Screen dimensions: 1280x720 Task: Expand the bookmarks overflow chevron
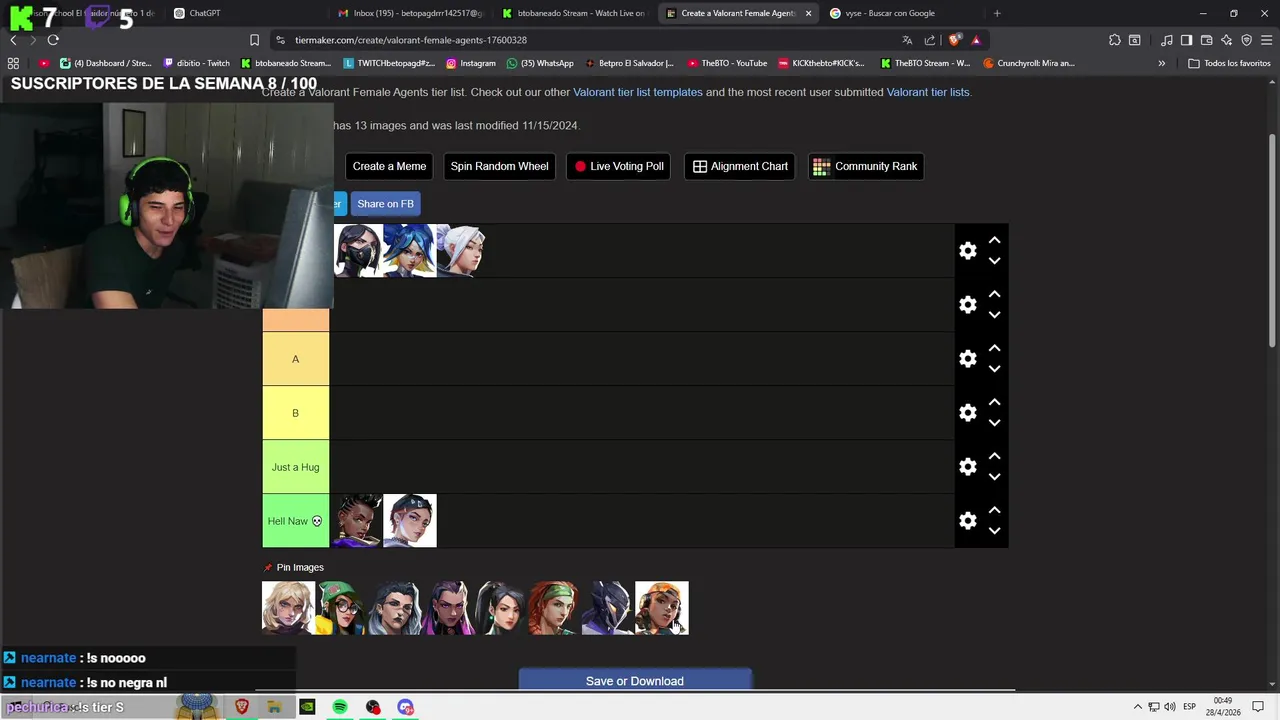(x=1161, y=63)
